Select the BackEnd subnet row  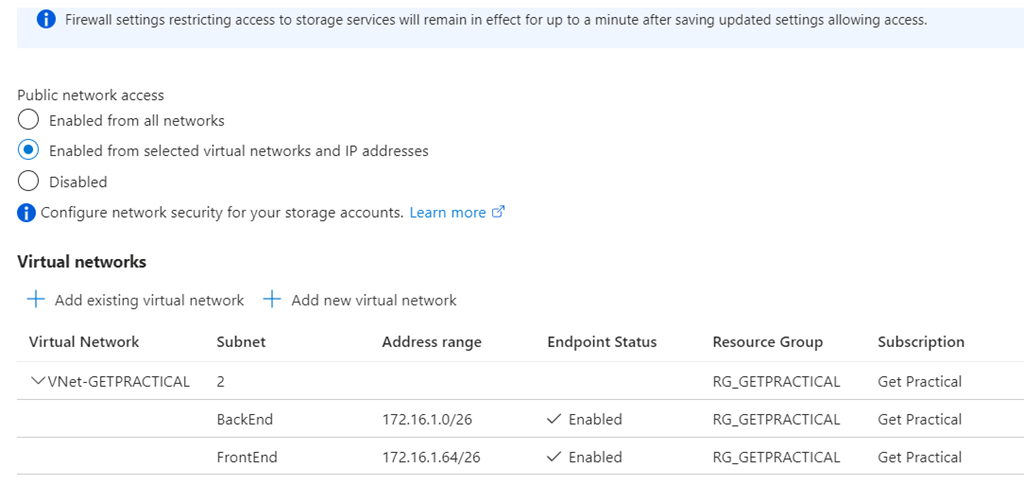[x=245, y=420]
